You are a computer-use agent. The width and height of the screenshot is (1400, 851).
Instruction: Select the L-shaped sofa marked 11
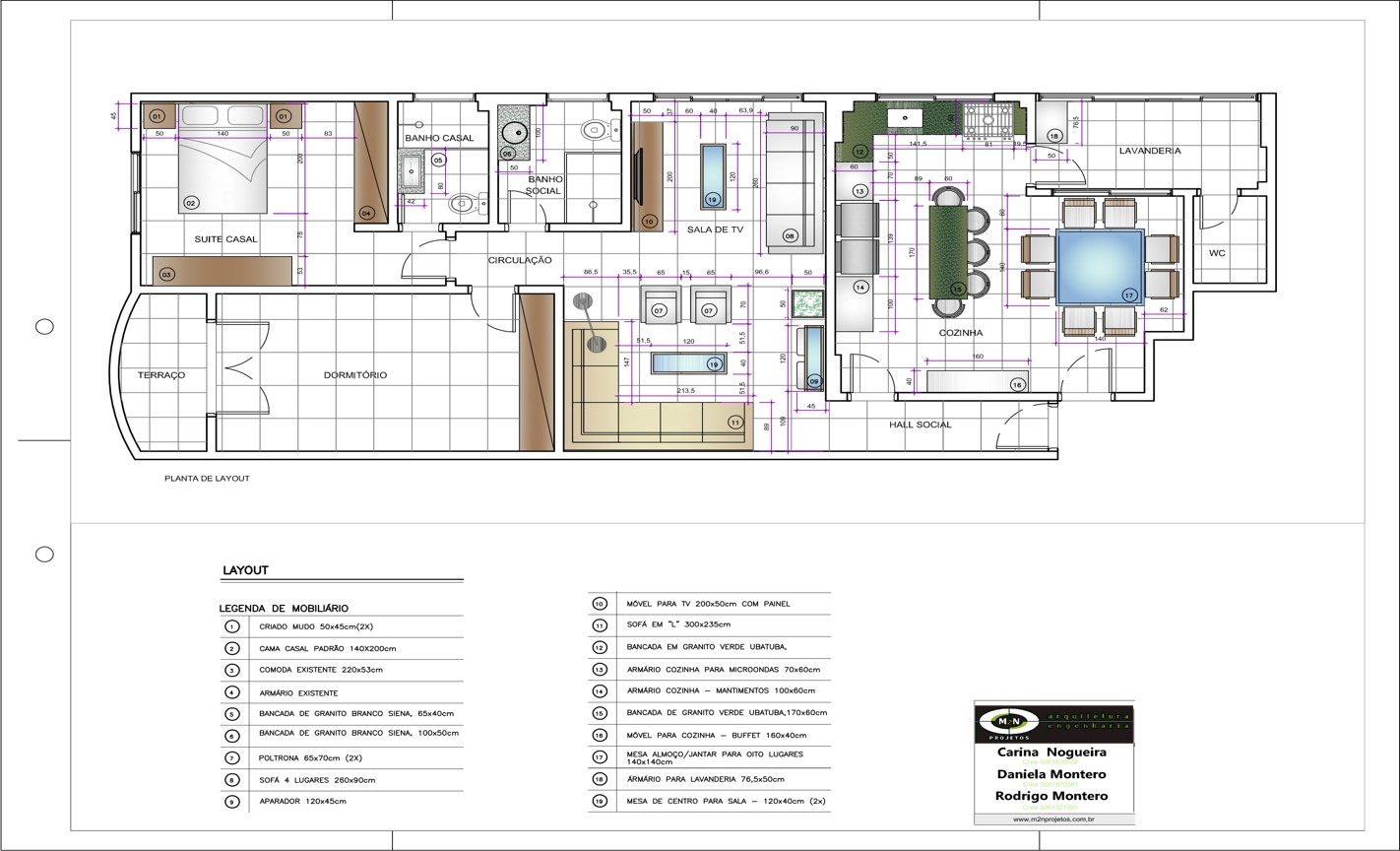660,424
